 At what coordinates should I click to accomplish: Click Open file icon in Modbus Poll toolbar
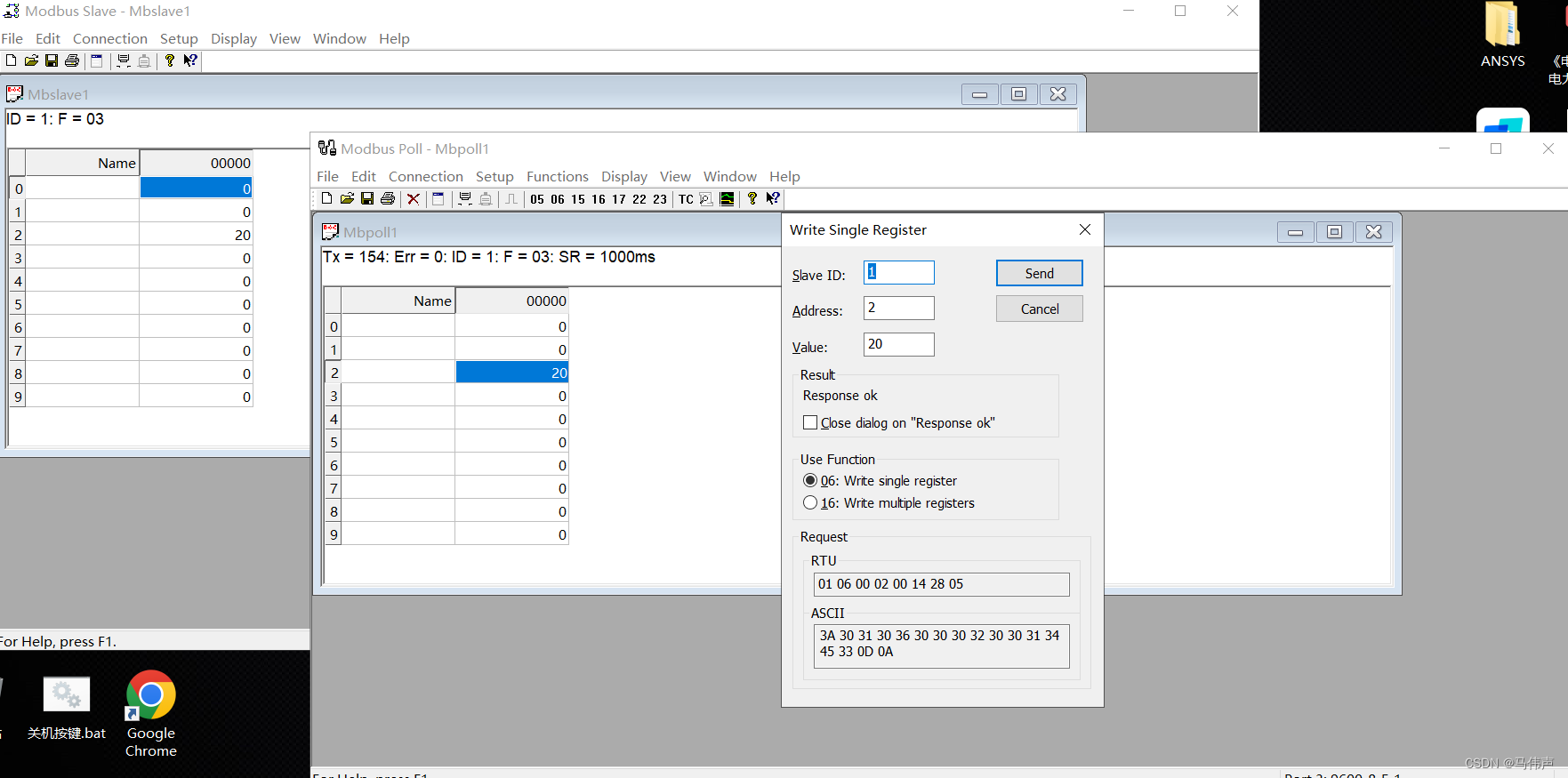point(347,198)
